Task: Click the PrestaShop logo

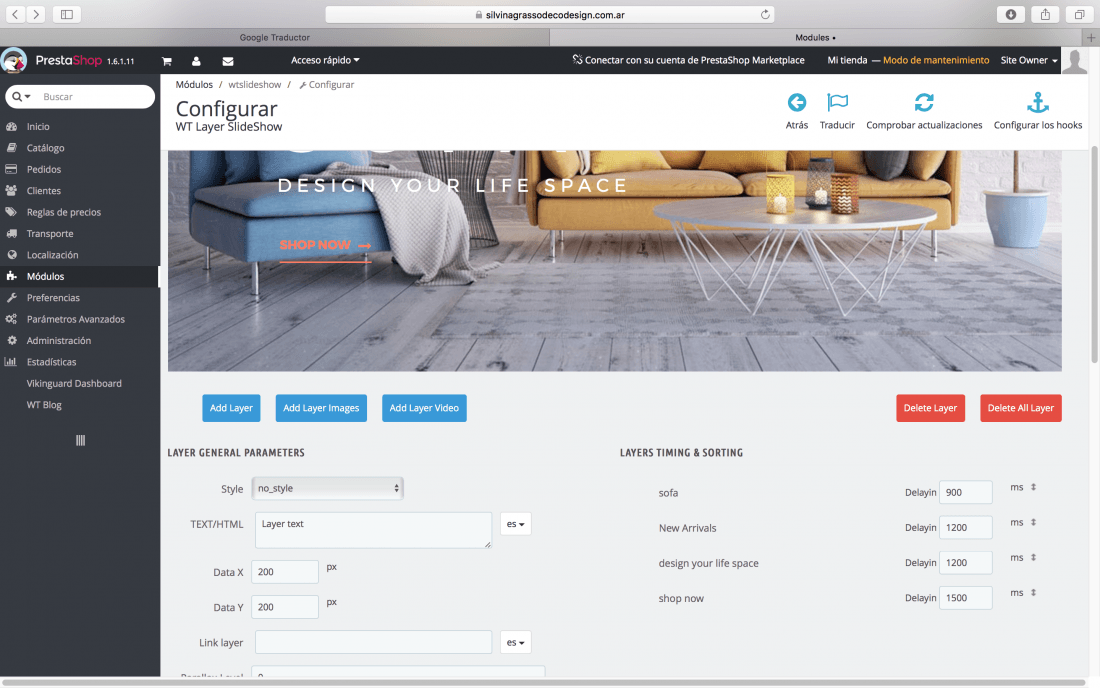Action: coord(68,60)
